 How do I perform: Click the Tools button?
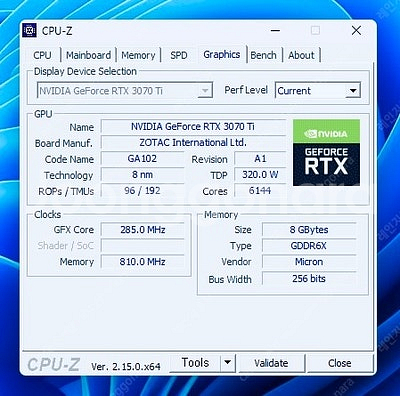click(195, 363)
